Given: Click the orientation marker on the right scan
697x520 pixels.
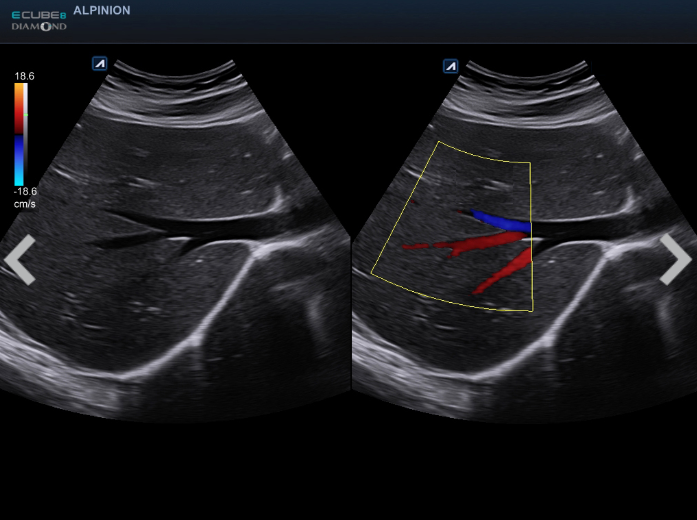Looking at the screenshot, I should (x=451, y=66).
